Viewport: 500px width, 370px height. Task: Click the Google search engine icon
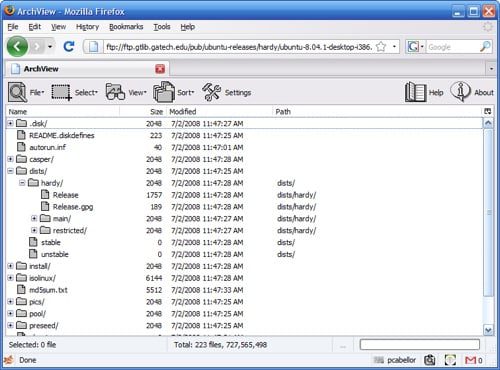tap(413, 47)
